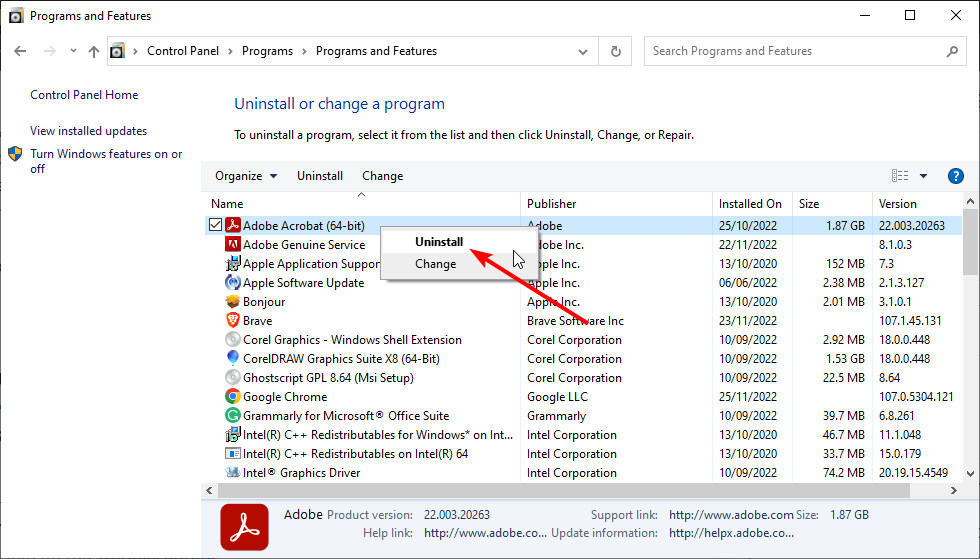980x559 pixels.
Task: Uncheck the Adobe Acrobat row checkbox
Action: click(216, 224)
